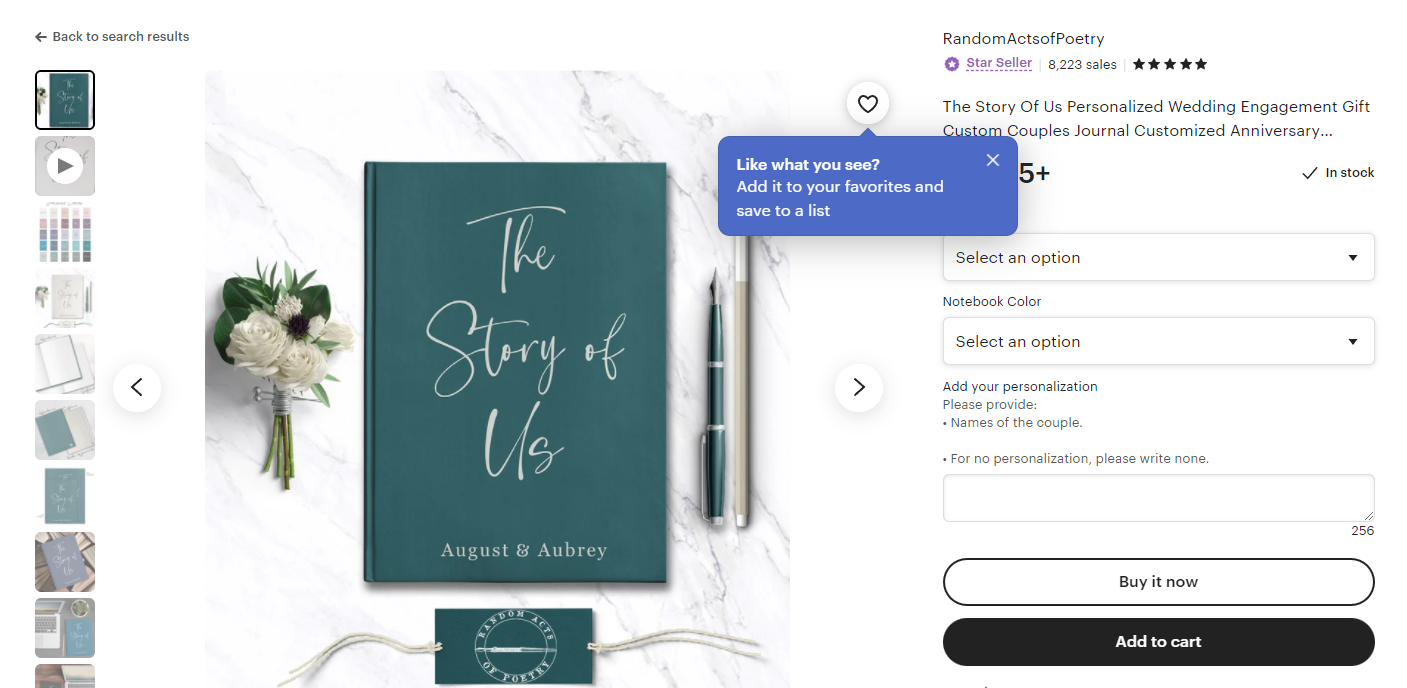Screen dimensions: 1407x688
Task: Add the journal to cart
Action: [x=1158, y=642]
